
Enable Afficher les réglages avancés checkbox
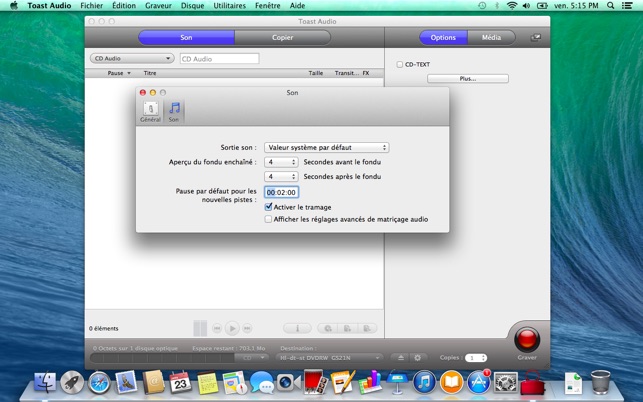(268, 219)
